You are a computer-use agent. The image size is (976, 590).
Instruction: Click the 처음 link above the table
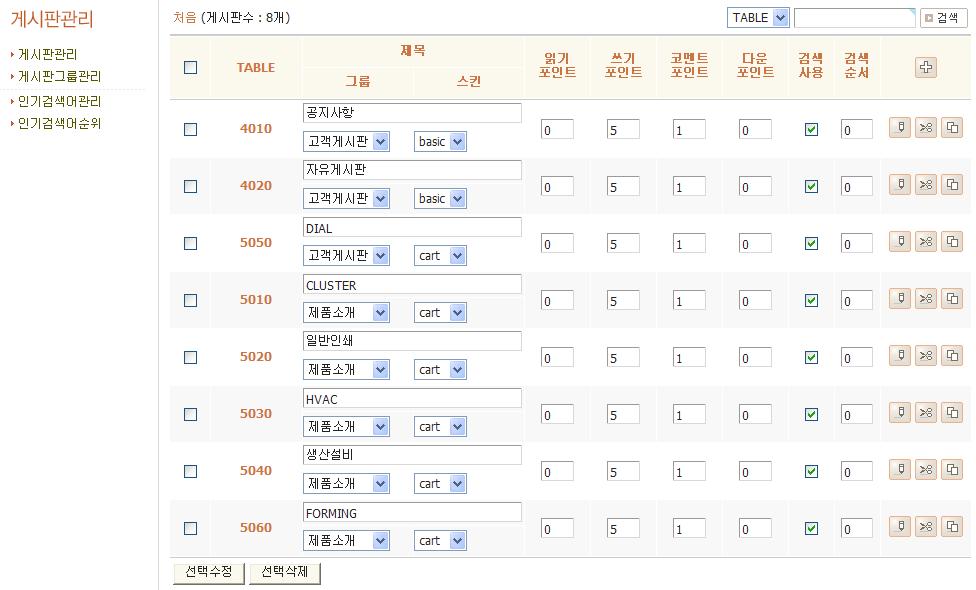[185, 17]
